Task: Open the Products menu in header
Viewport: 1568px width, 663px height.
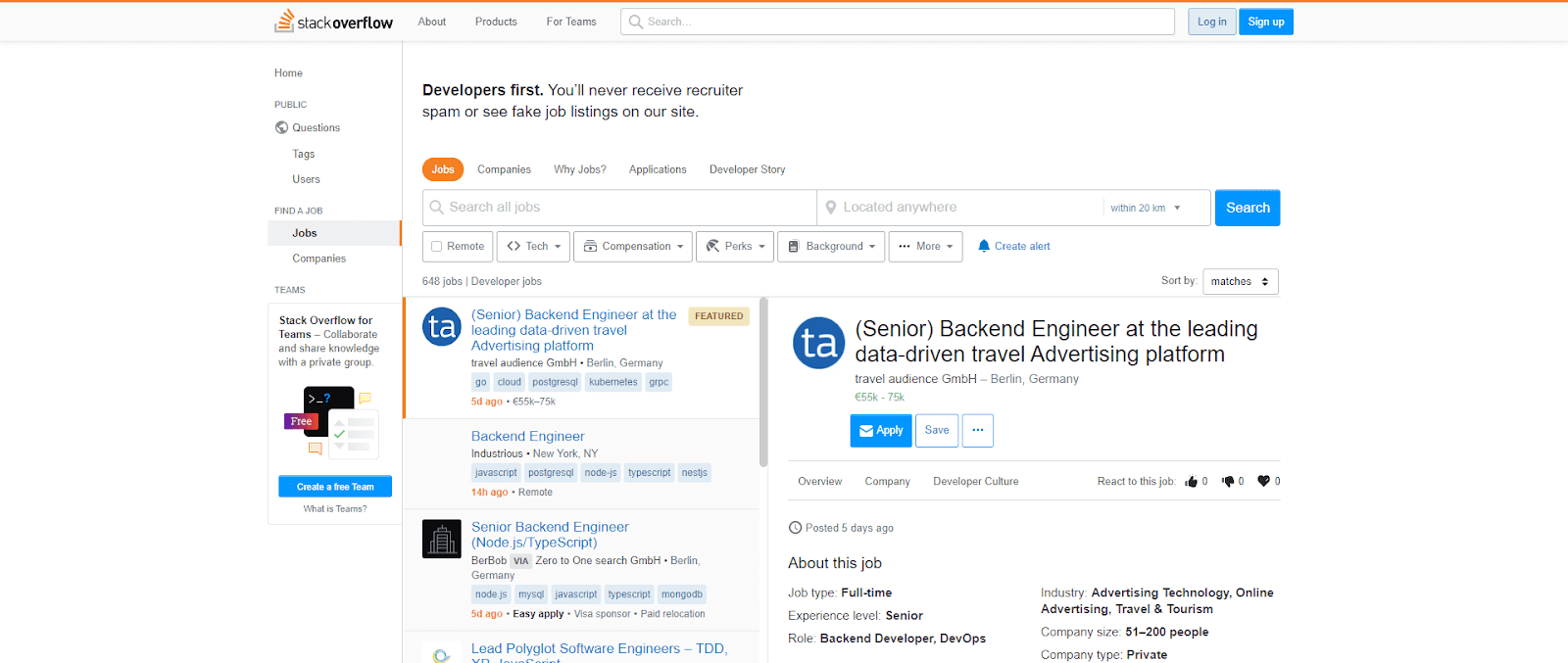Action: 496,22
